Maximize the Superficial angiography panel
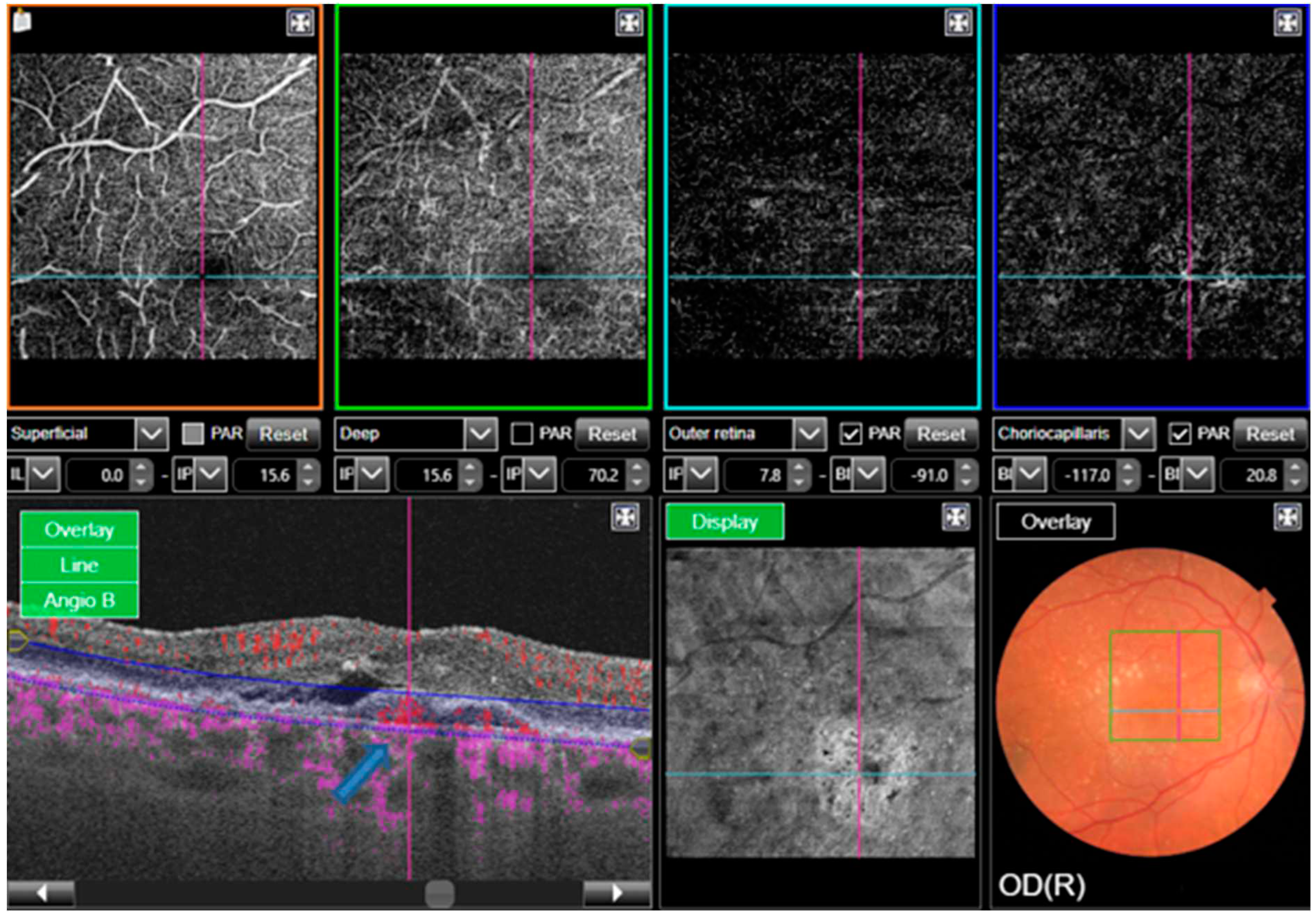Screen dimensions: 1316x917 pos(300,23)
